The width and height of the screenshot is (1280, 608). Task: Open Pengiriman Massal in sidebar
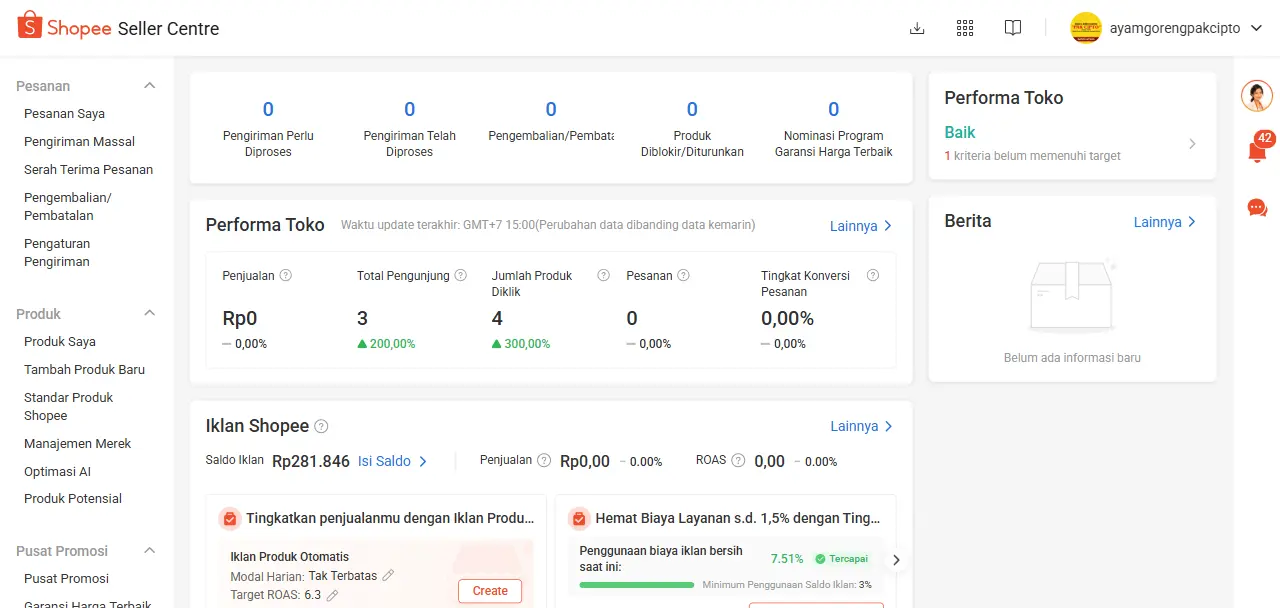(x=79, y=142)
